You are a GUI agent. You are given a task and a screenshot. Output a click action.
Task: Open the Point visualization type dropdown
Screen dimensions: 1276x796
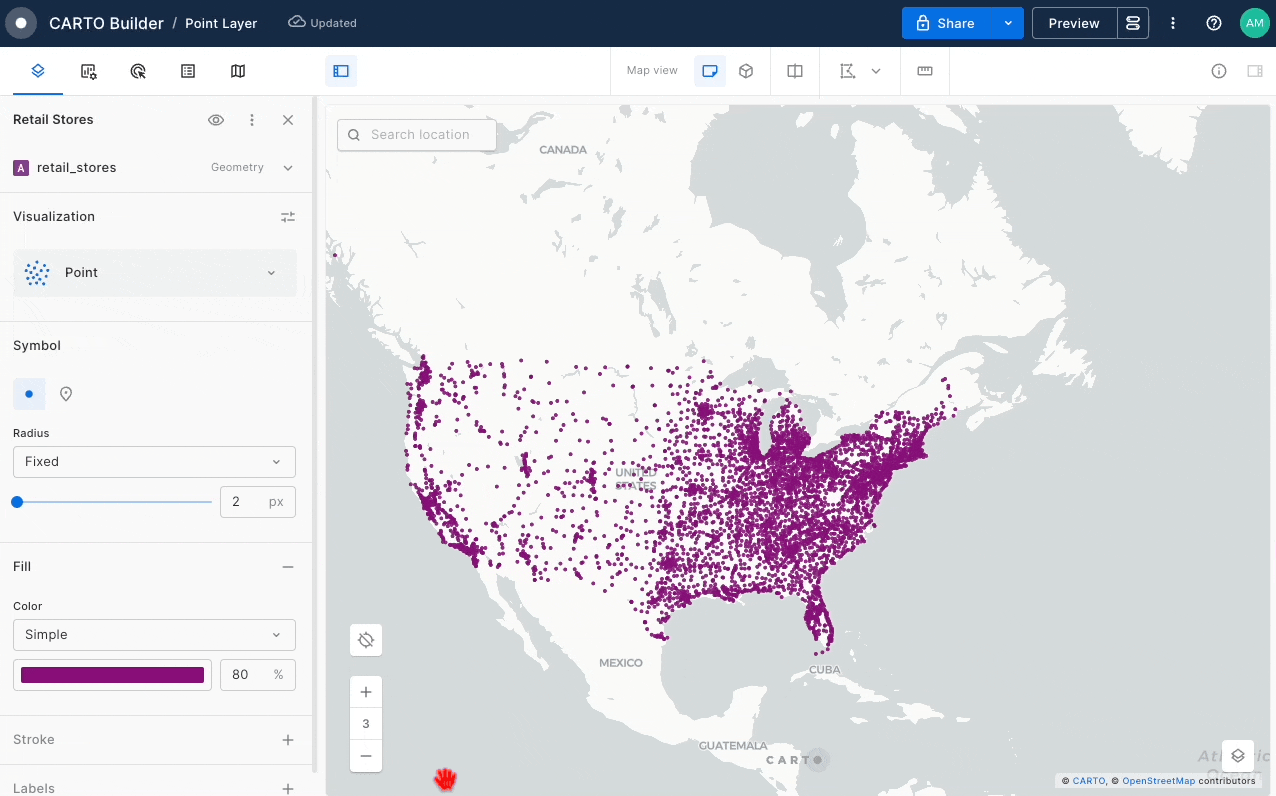(154, 273)
